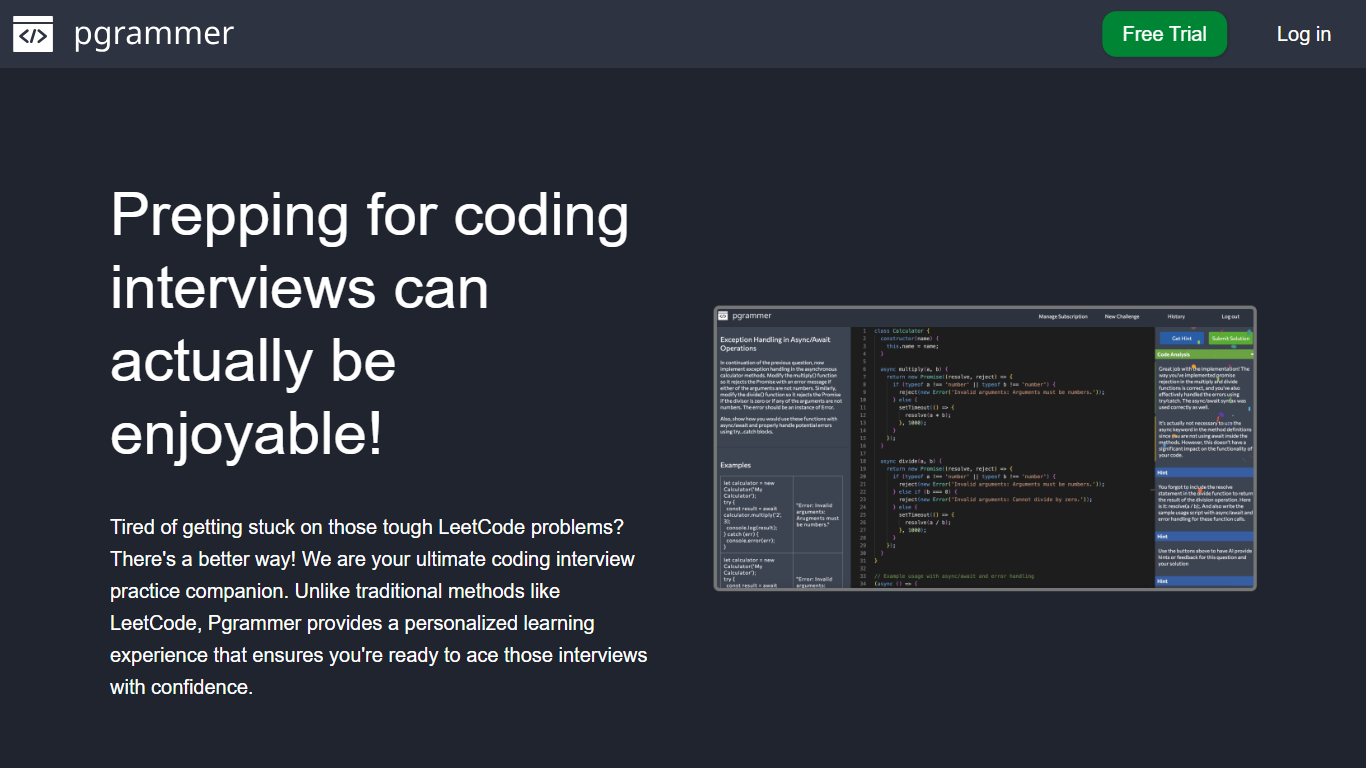Click the pgrammer brand name in header
The width and height of the screenshot is (1366, 768).
point(154,34)
